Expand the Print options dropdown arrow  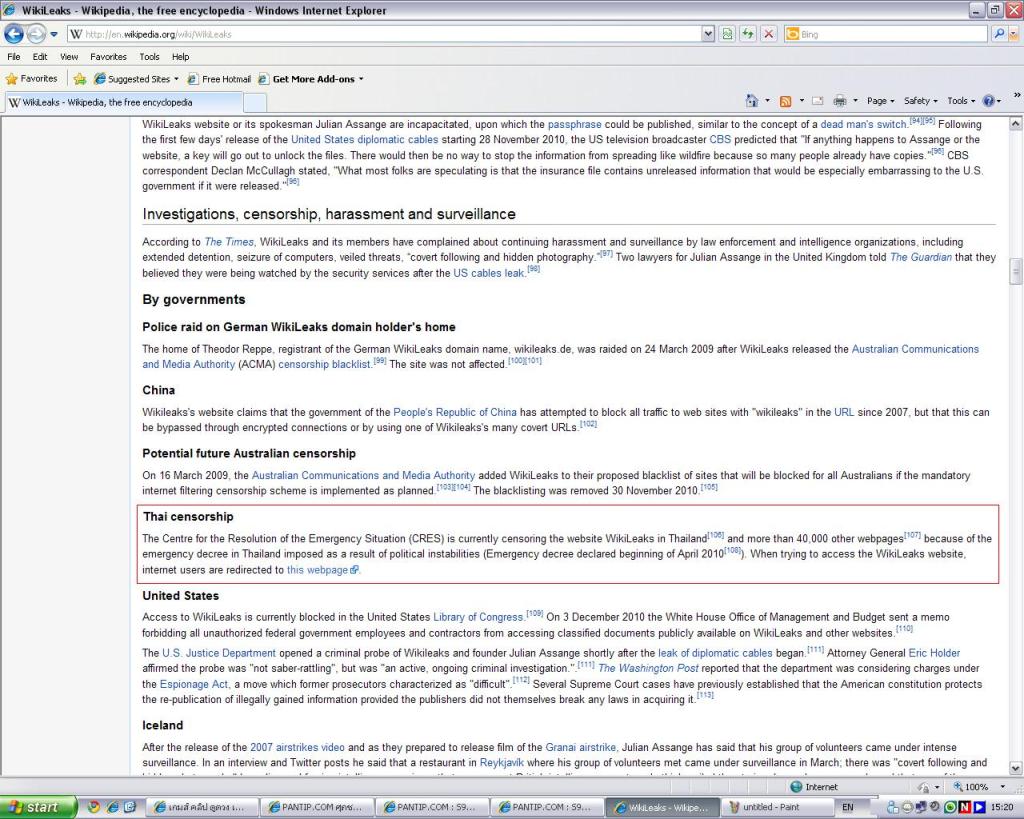(x=855, y=101)
